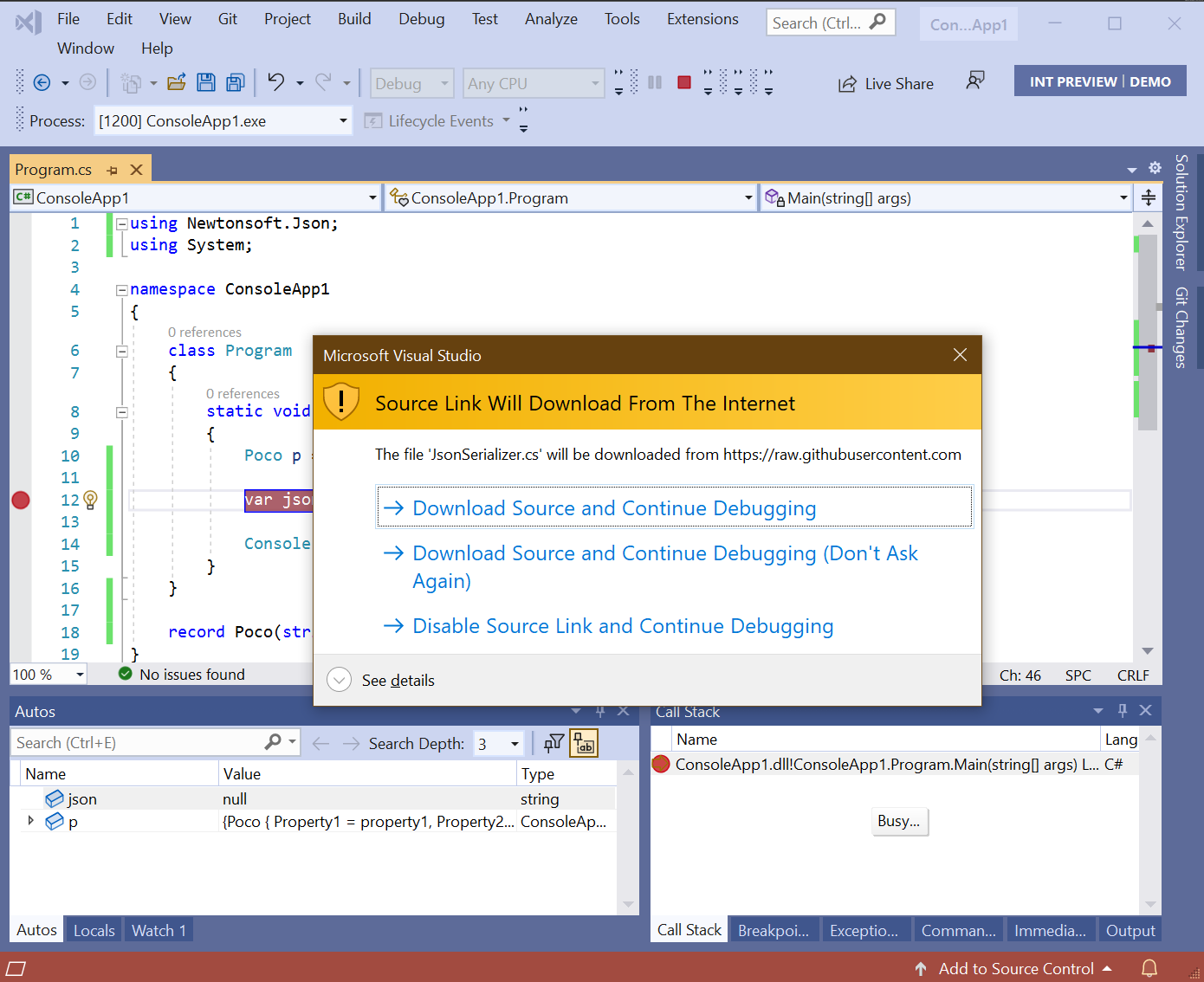Click Download Source and Continue Debugging
Image resolution: width=1204 pixels, height=982 pixels.
coord(674,507)
